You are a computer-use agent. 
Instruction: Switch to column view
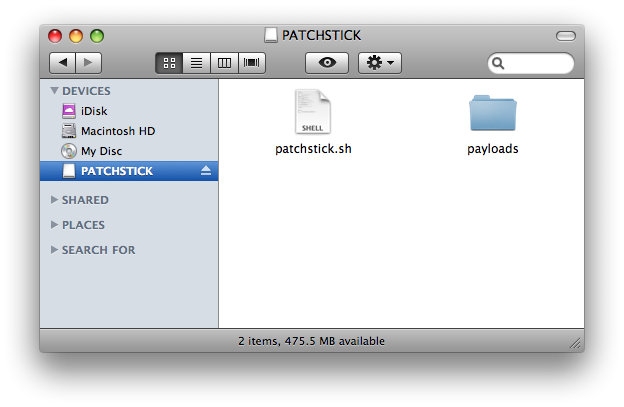tap(224, 63)
